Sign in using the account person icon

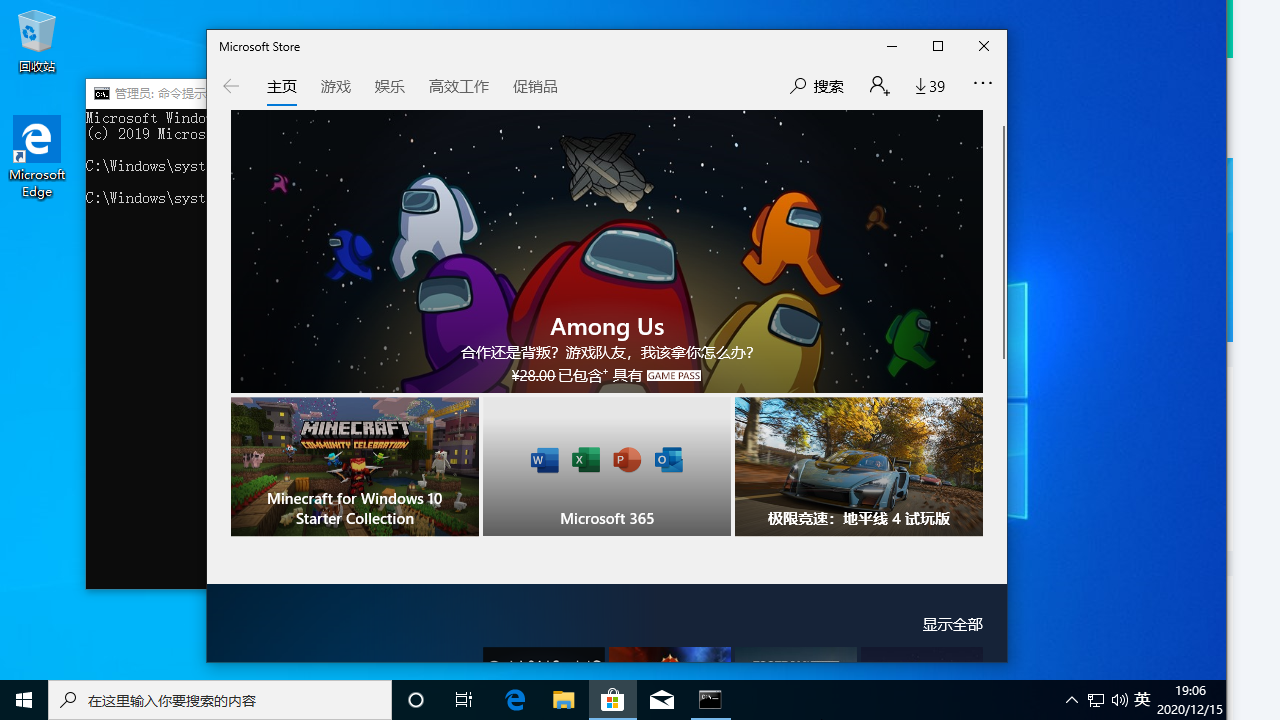[877, 86]
